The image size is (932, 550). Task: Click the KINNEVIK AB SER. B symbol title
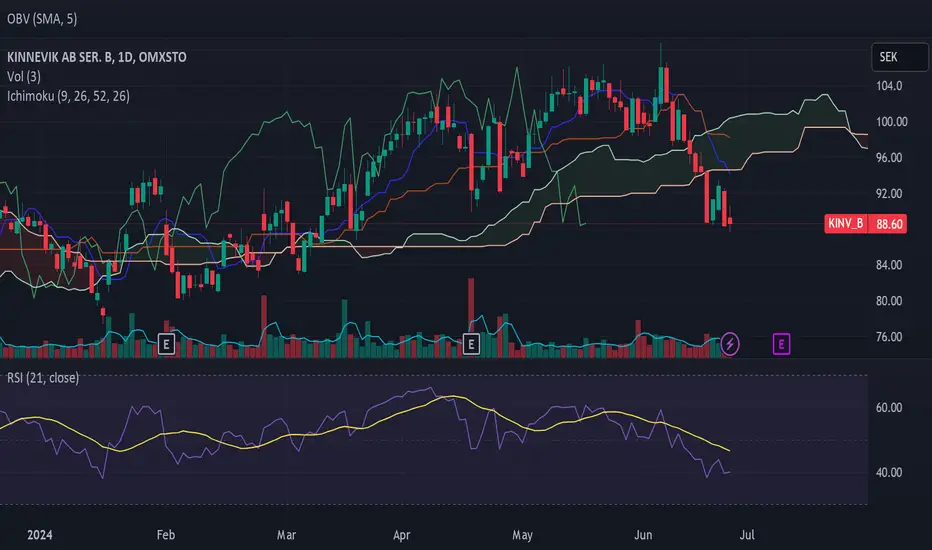(x=97, y=57)
